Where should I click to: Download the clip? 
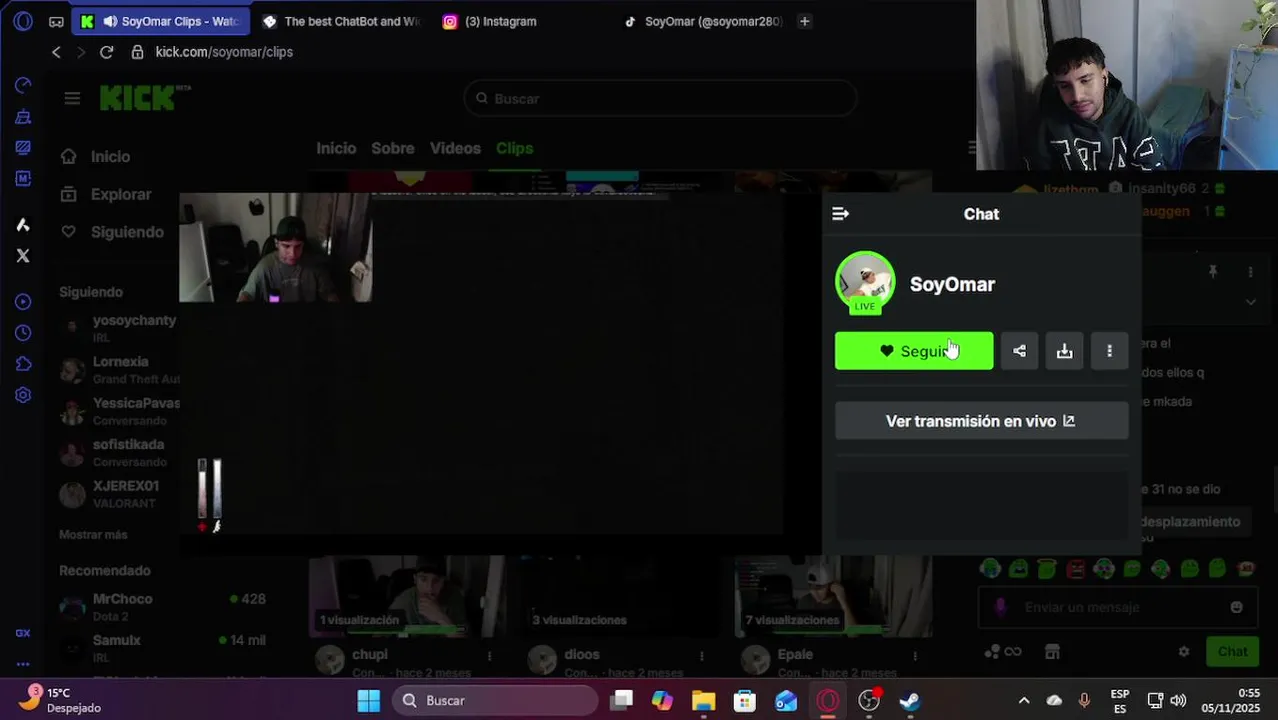[1064, 351]
